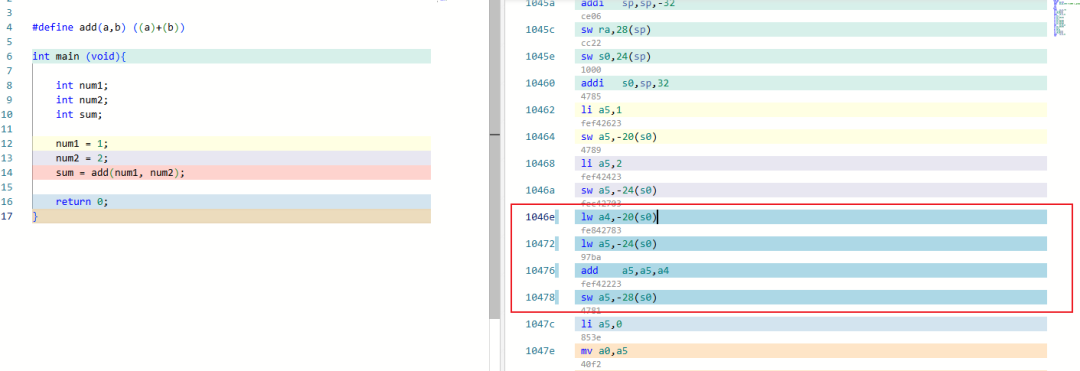Click the #define add(a,b) macro line
The image size is (1080, 371).
[109, 28]
